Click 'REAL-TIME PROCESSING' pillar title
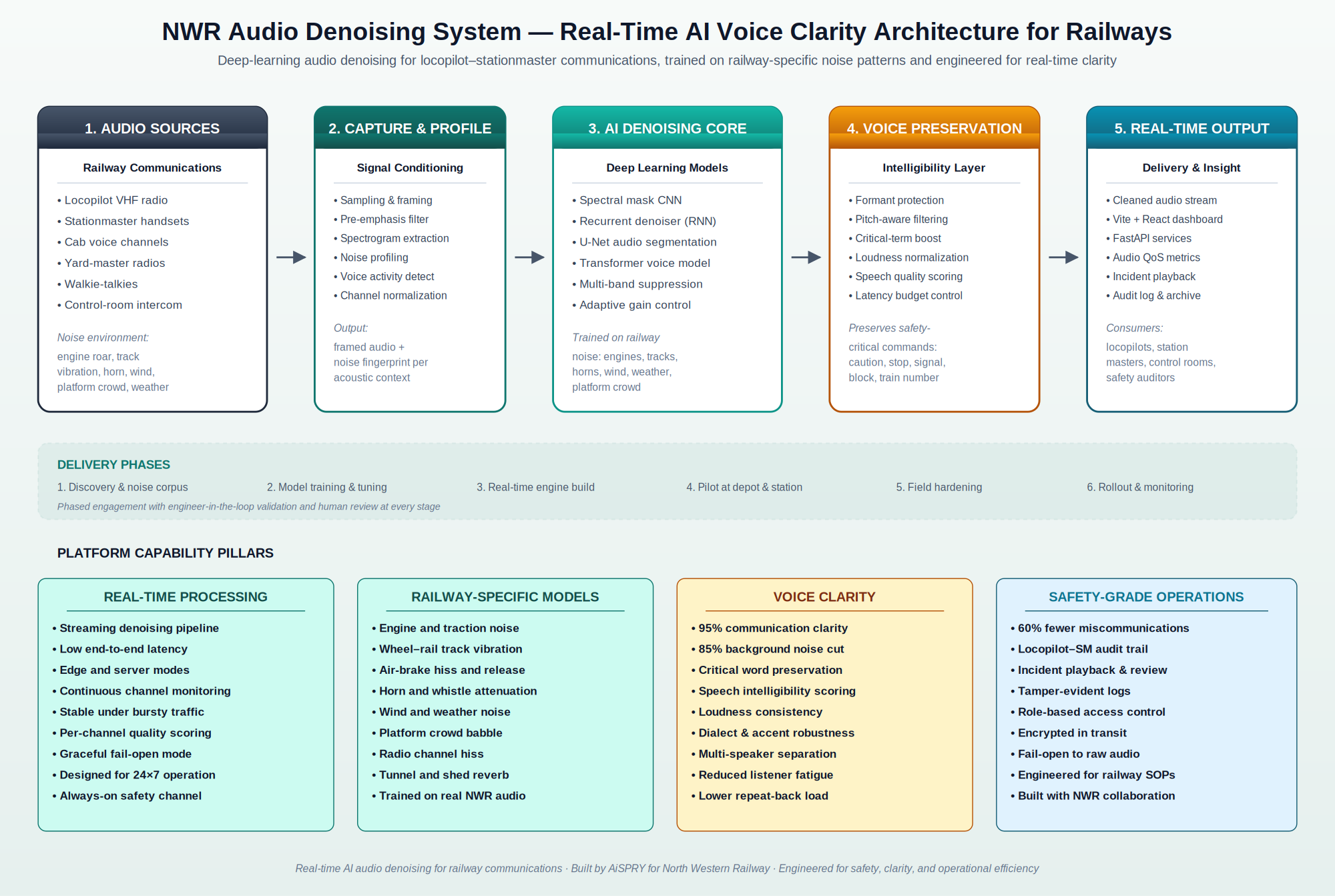Screen dimensions: 1335x896 [186, 597]
